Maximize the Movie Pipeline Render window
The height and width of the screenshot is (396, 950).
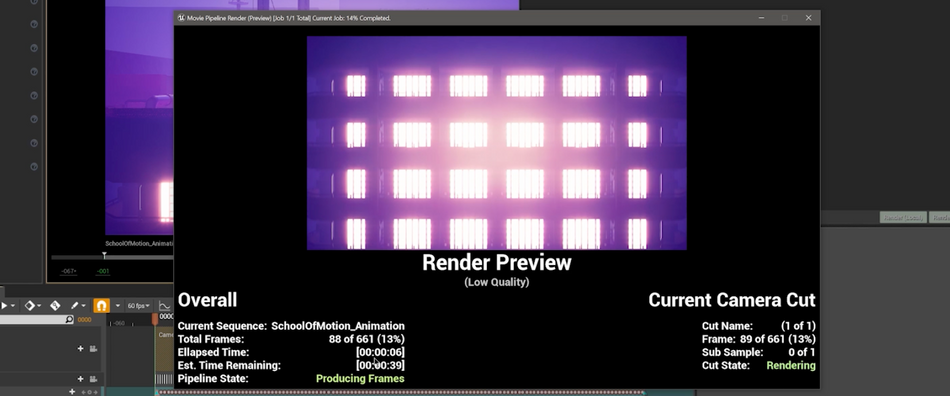coord(785,18)
